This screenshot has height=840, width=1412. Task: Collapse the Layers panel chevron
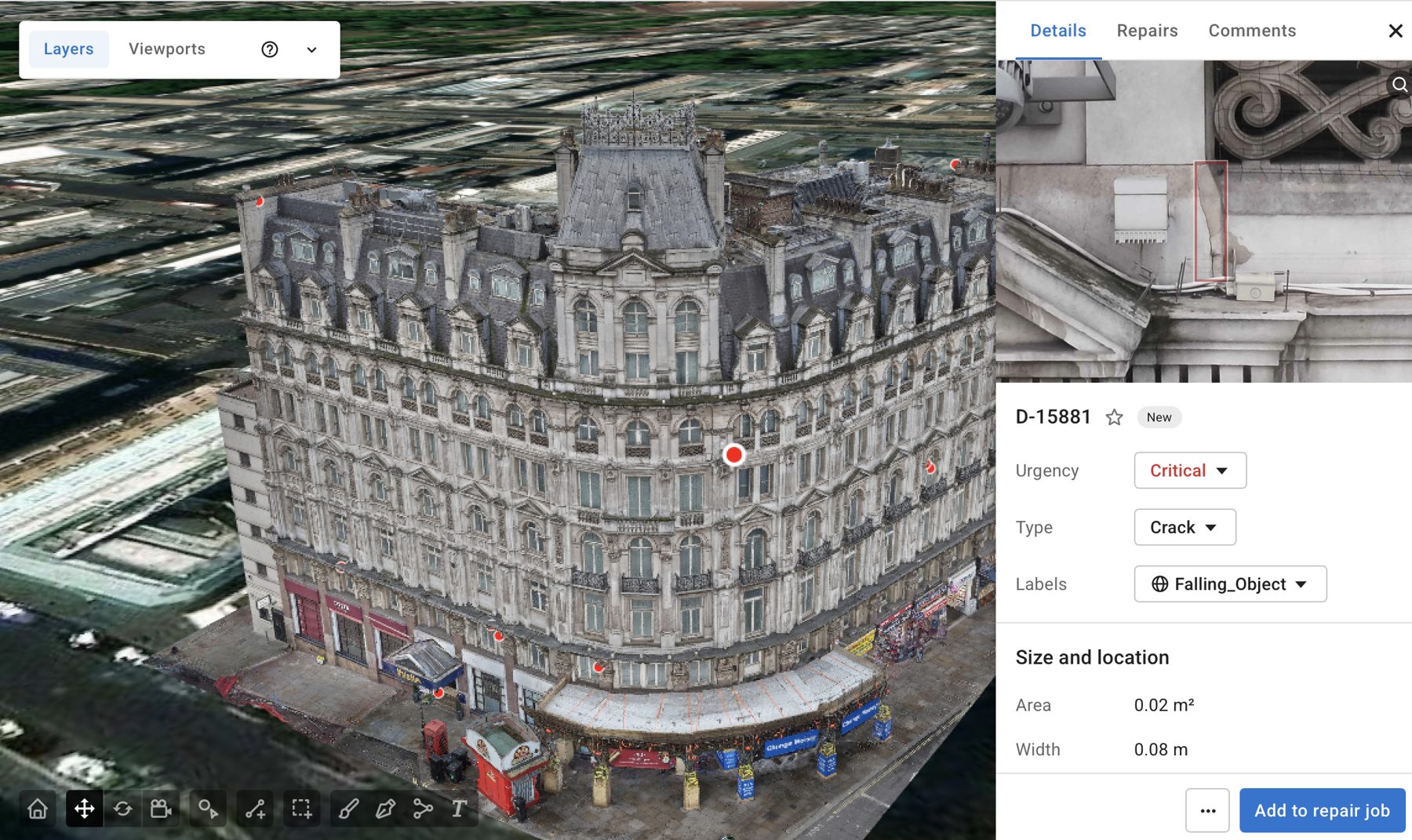pyautogui.click(x=311, y=49)
